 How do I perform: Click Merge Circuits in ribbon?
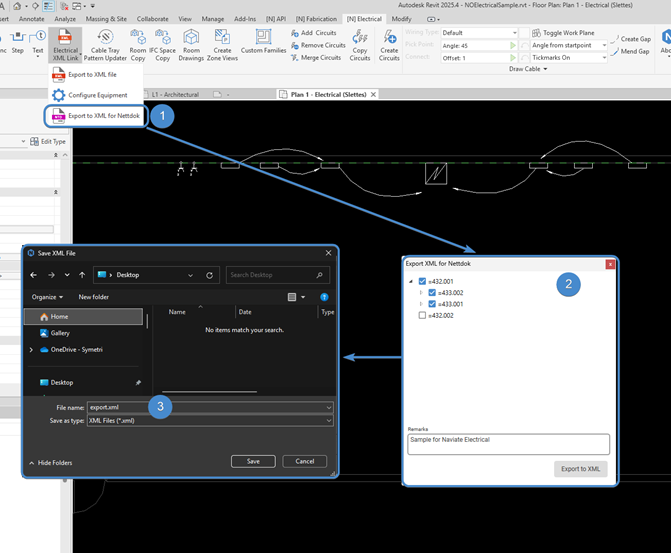pos(316,57)
